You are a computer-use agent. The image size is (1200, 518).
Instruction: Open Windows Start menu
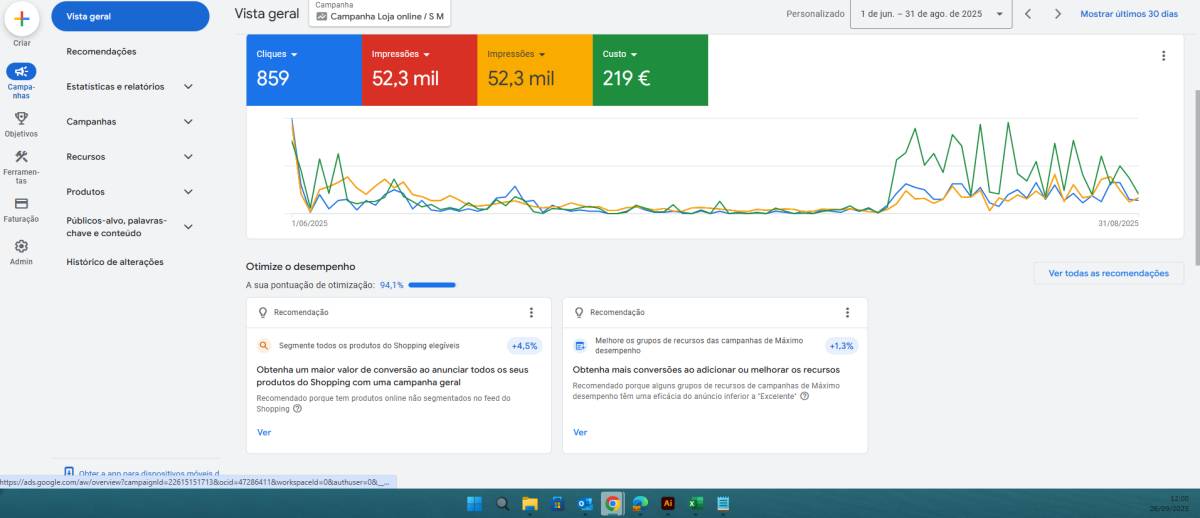474,504
